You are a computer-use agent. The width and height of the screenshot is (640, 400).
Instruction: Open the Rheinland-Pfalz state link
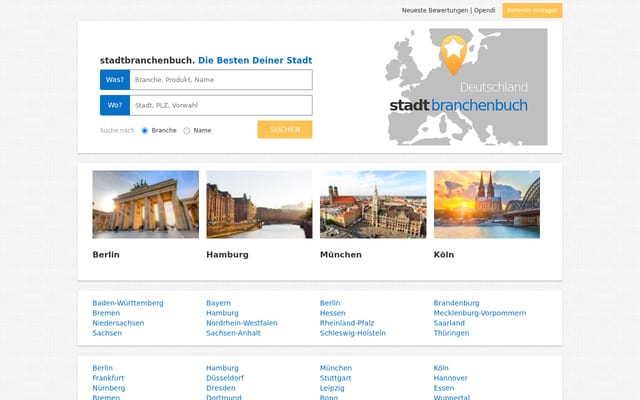click(x=347, y=323)
